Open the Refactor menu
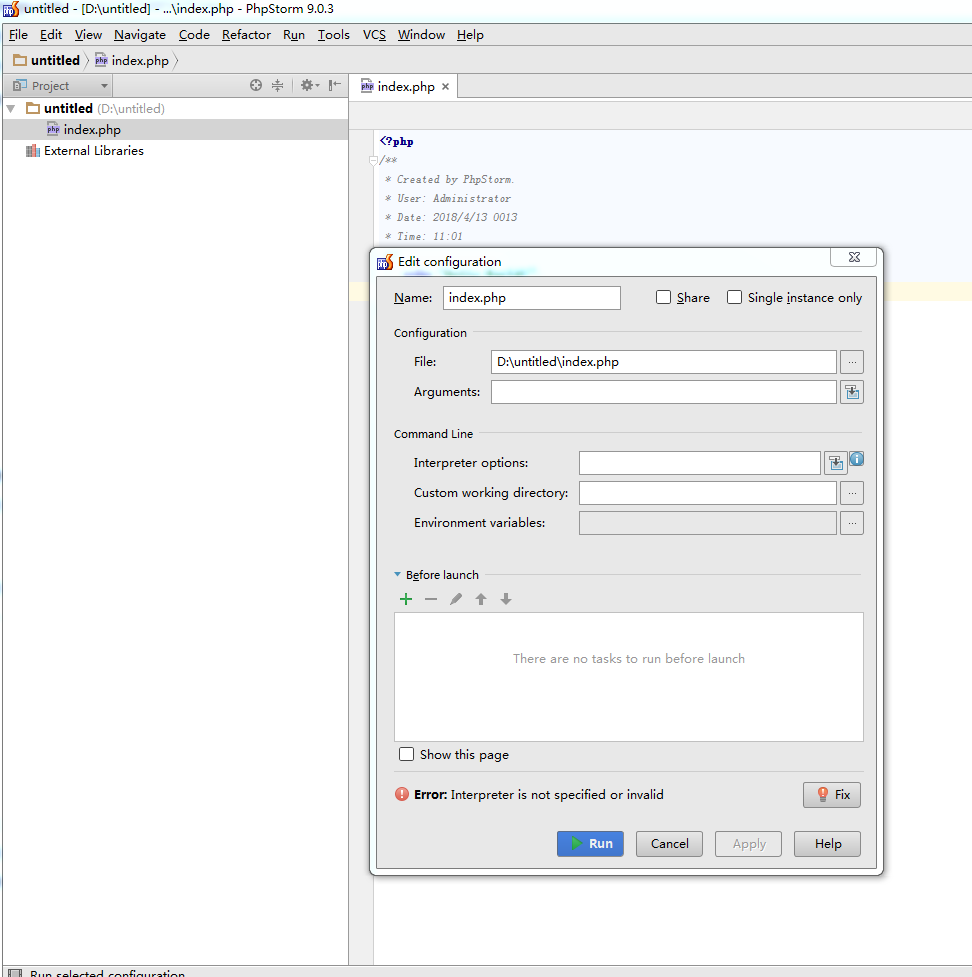Image resolution: width=972 pixels, height=977 pixels. pos(246,35)
